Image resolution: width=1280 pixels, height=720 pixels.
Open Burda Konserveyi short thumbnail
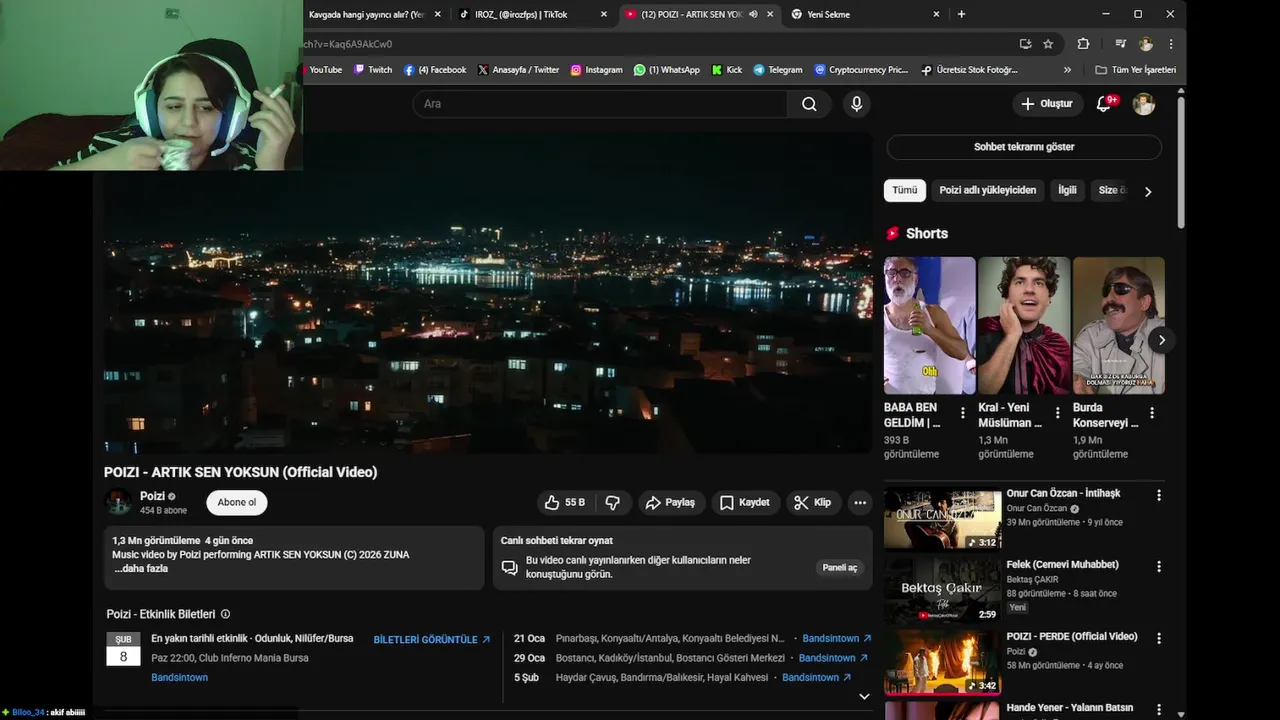tap(1119, 326)
